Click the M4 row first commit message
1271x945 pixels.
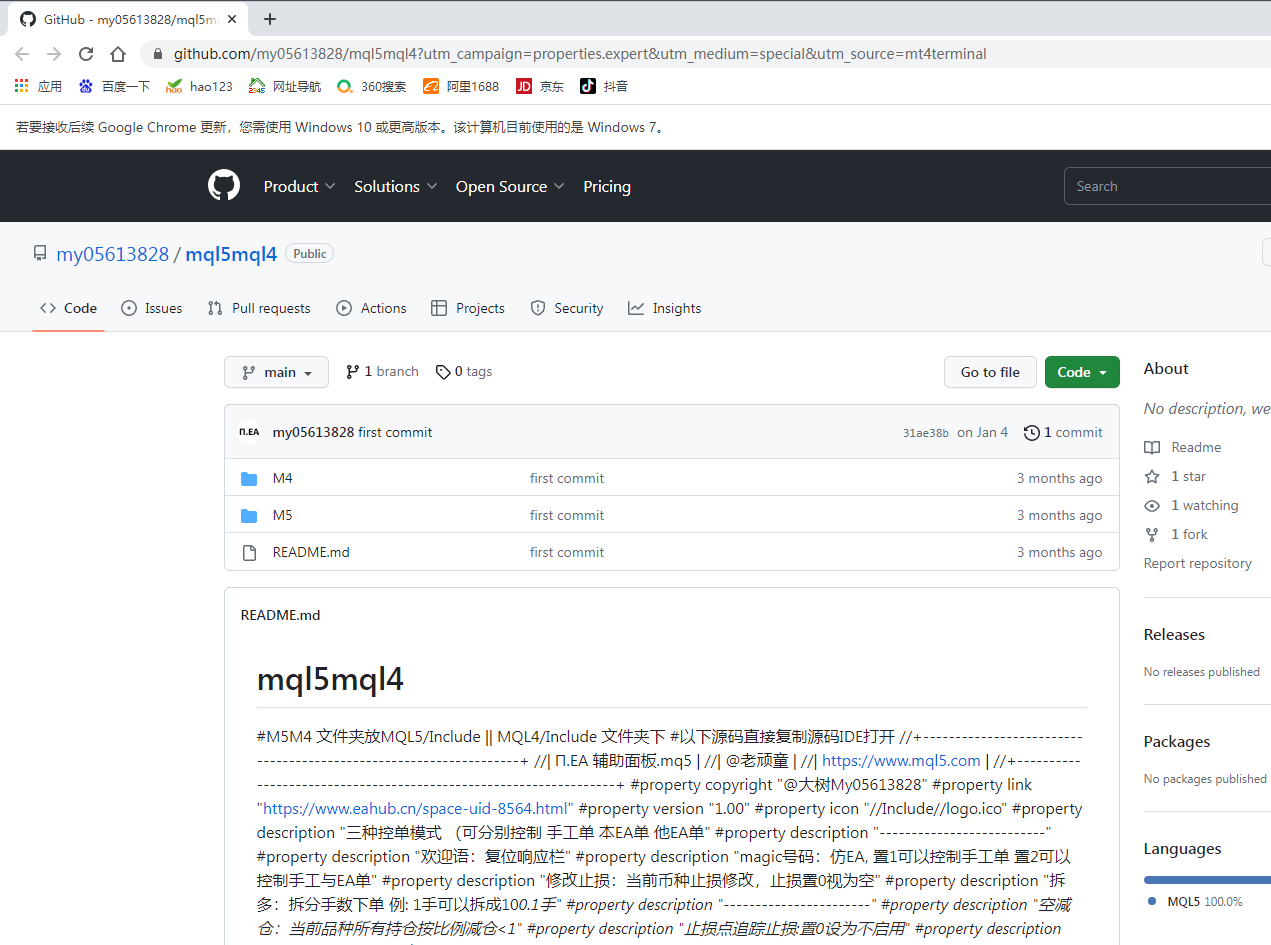[x=567, y=478]
